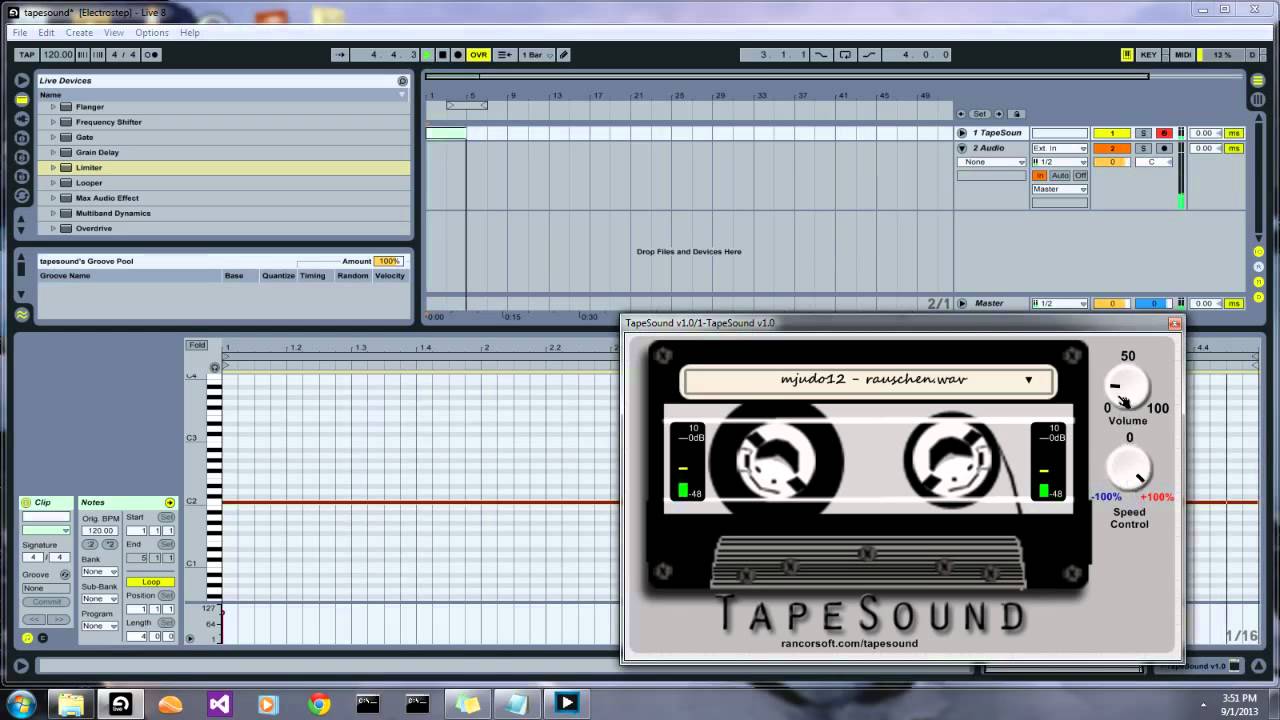Open File Browser 2 in sidebar

21,156
